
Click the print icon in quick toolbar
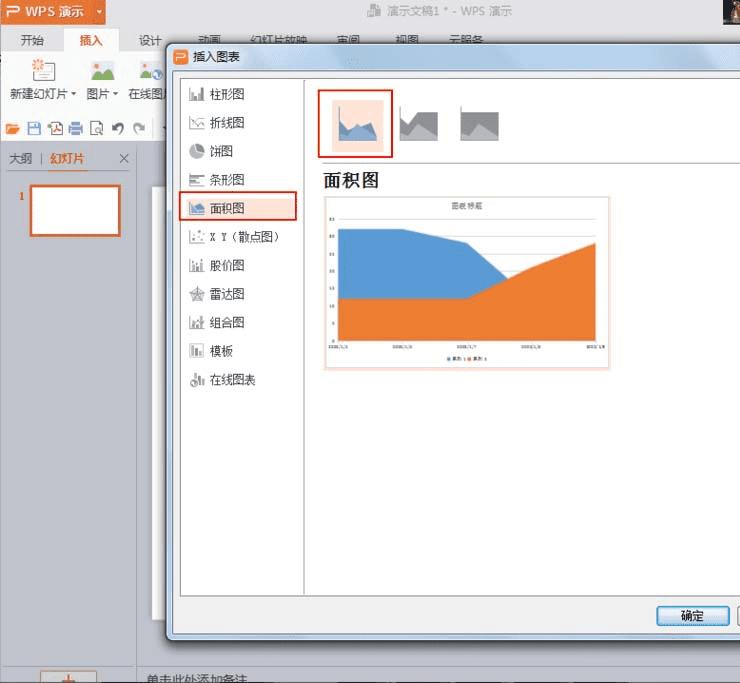click(76, 128)
